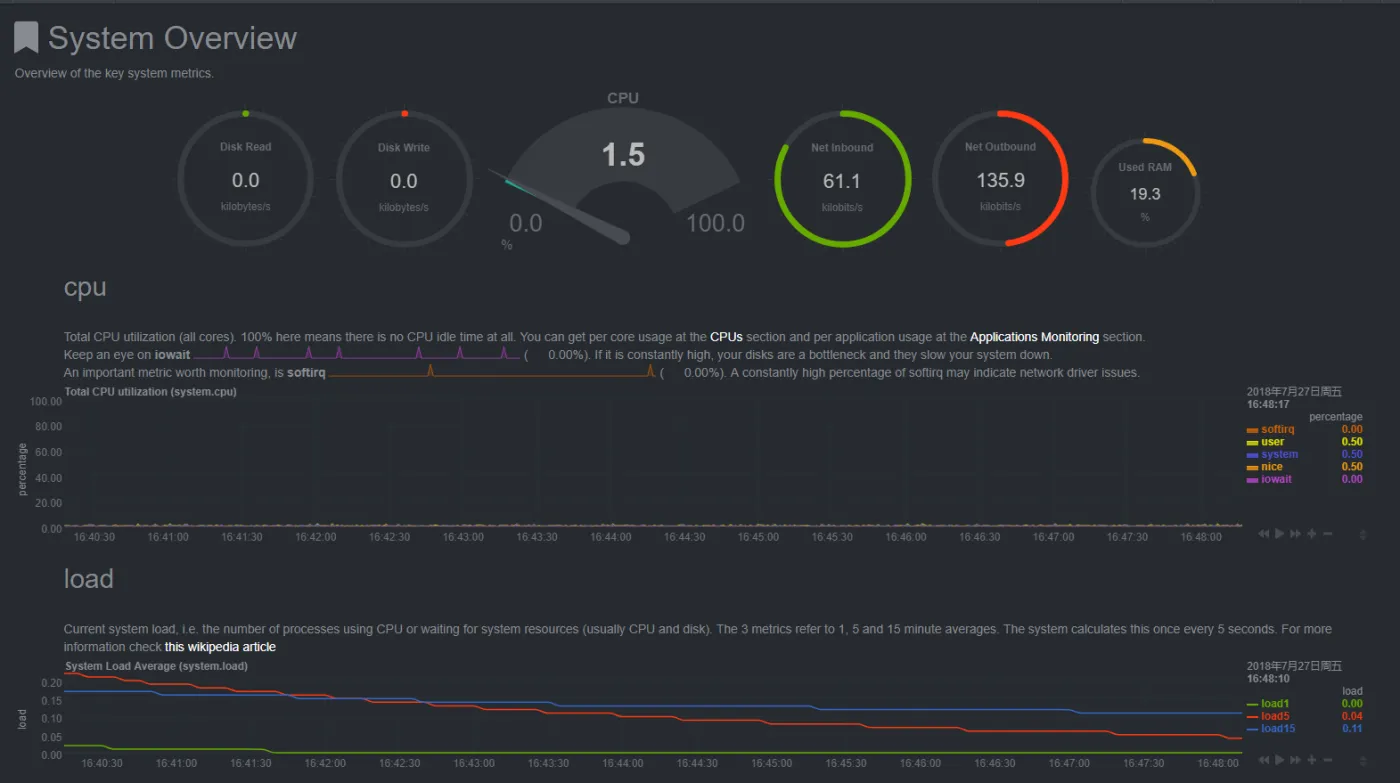
Task: Pan the load chart left with rewind icon
Action: [1264, 760]
